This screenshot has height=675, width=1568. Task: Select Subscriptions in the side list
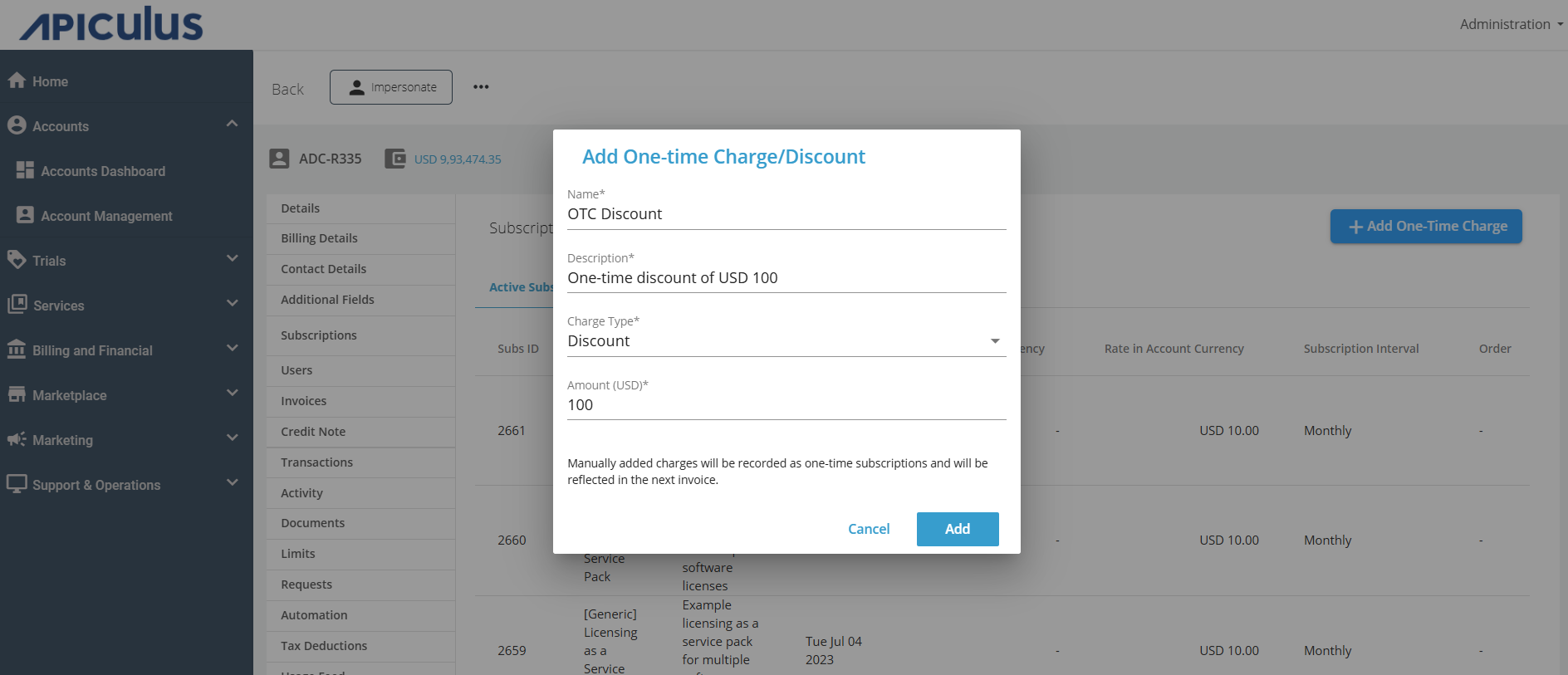coord(360,335)
